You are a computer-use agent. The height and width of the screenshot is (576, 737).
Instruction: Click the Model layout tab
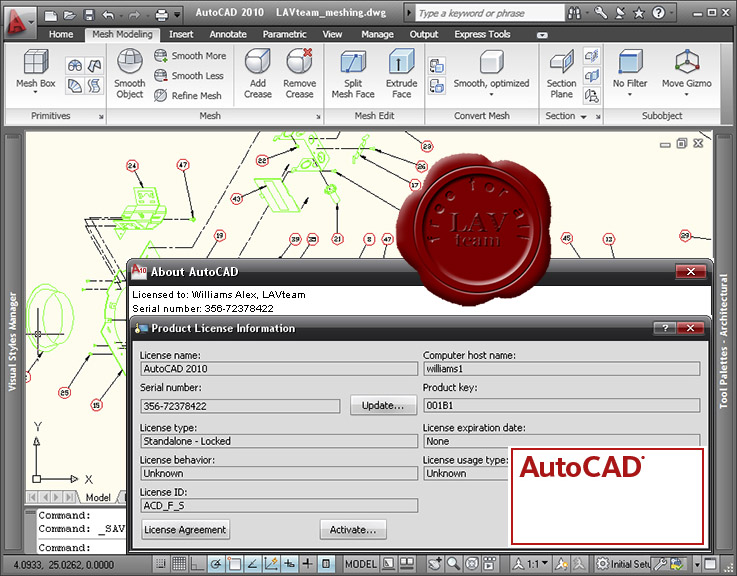point(98,497)
